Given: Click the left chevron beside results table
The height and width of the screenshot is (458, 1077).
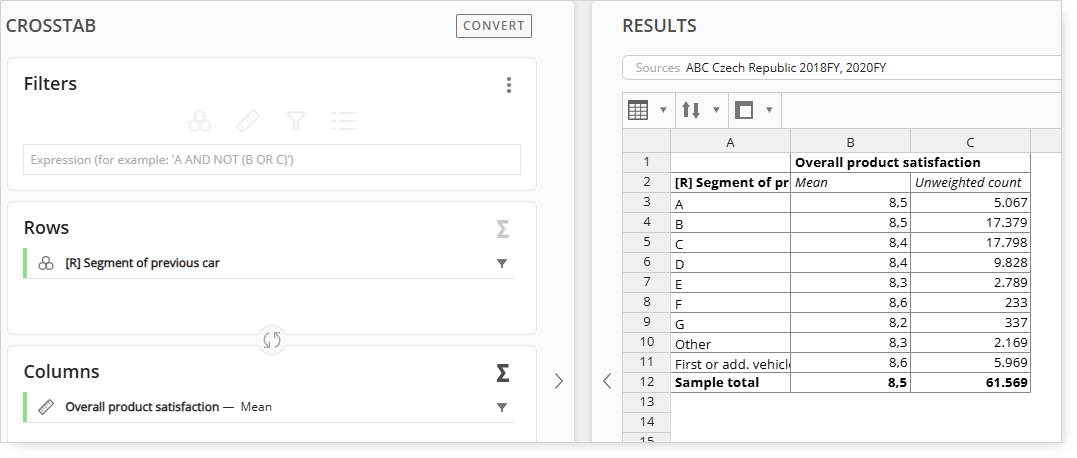Looking at the screenshot, I should (x=607, y=381).
